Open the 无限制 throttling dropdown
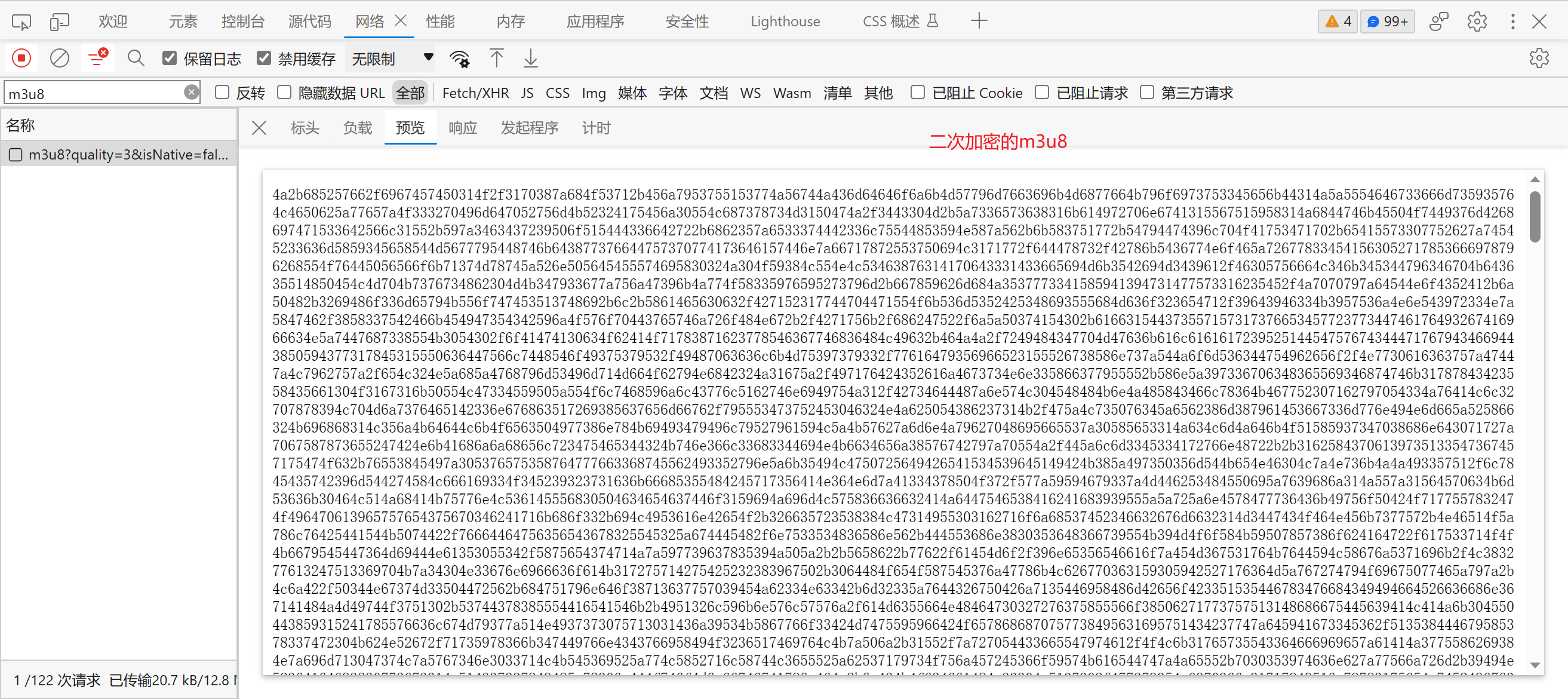This screenshot has height=699, width=1568. (x=390, y=58)
